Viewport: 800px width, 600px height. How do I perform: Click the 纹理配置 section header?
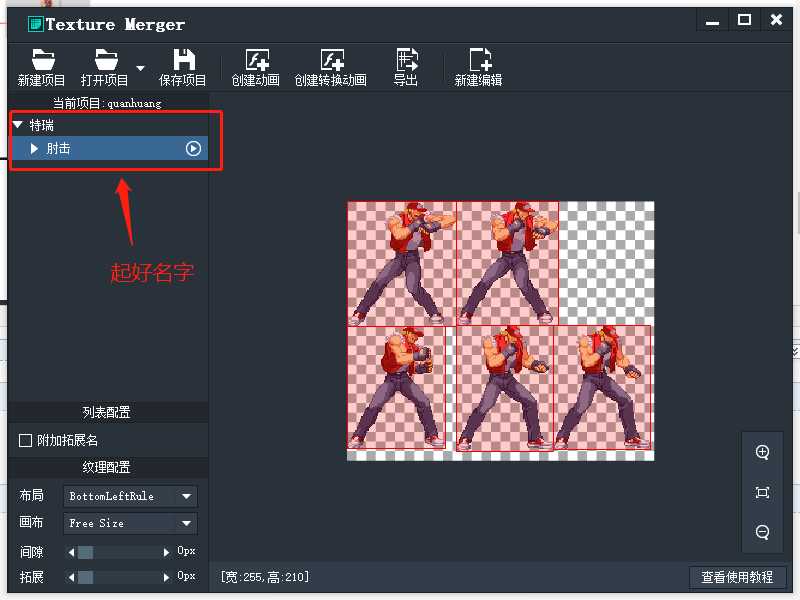click(x=106, y=467)
